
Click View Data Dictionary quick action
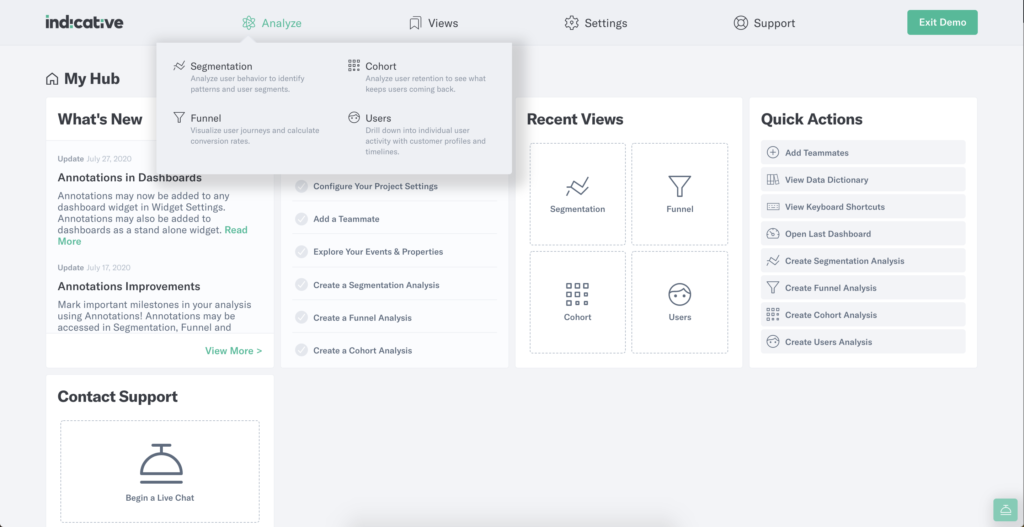coord(863,180)
